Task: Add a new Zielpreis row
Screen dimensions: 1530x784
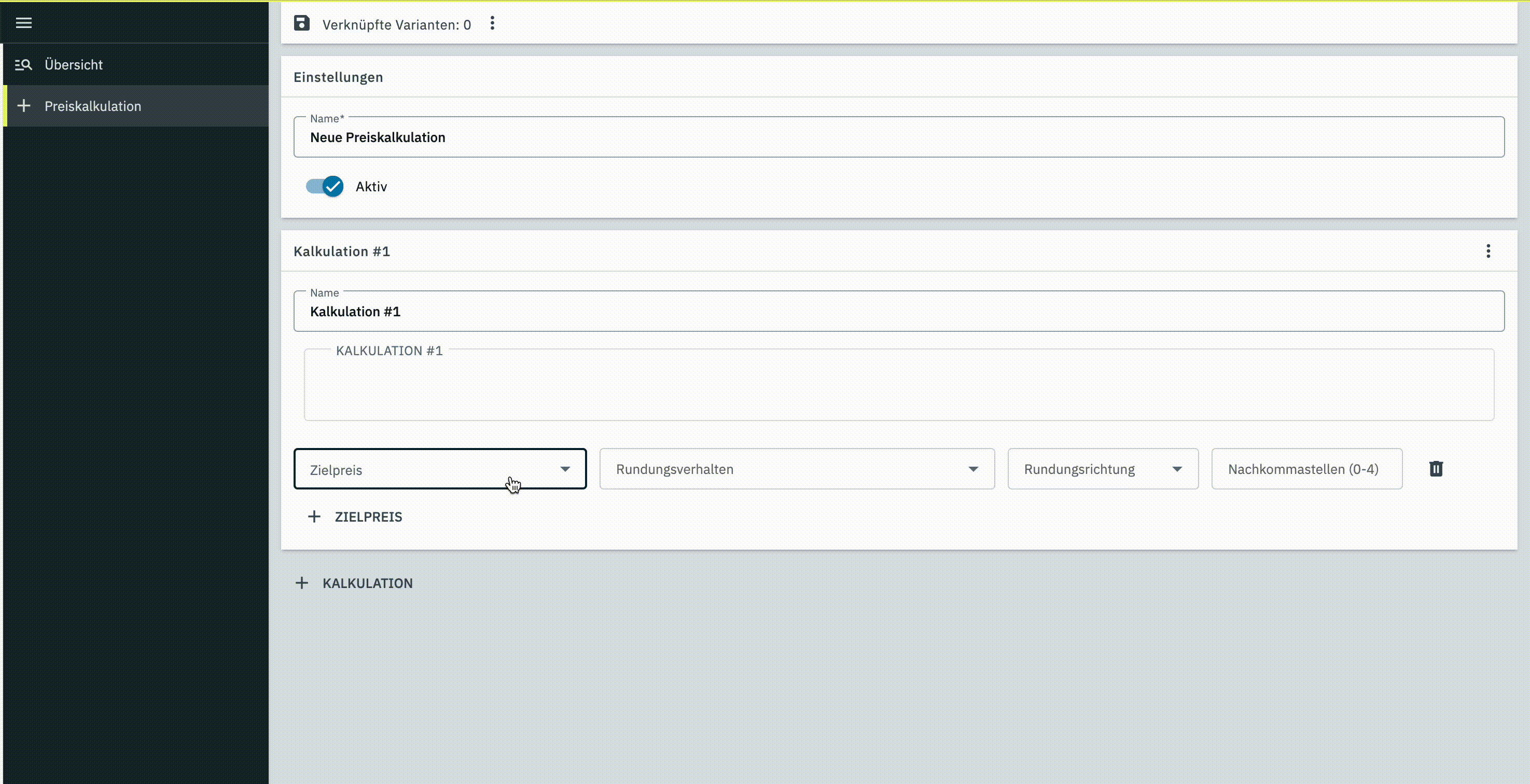Action: click(355, 517)
